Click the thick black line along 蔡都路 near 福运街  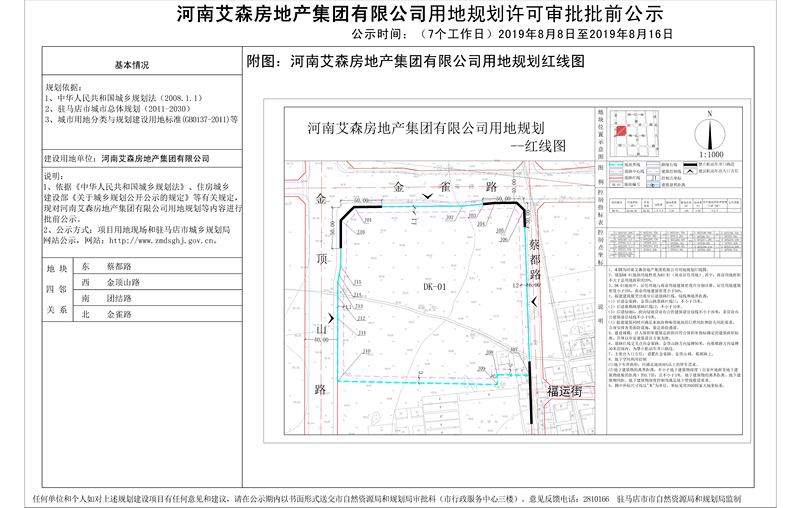tap(531, 392)
